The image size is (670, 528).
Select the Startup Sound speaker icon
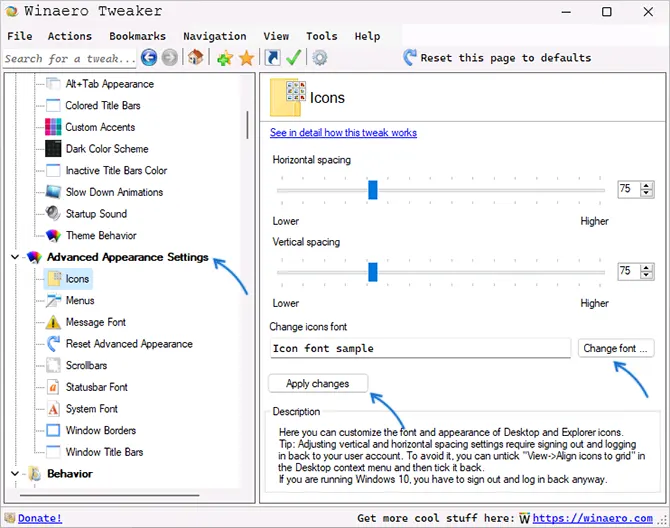pos(53,213)
